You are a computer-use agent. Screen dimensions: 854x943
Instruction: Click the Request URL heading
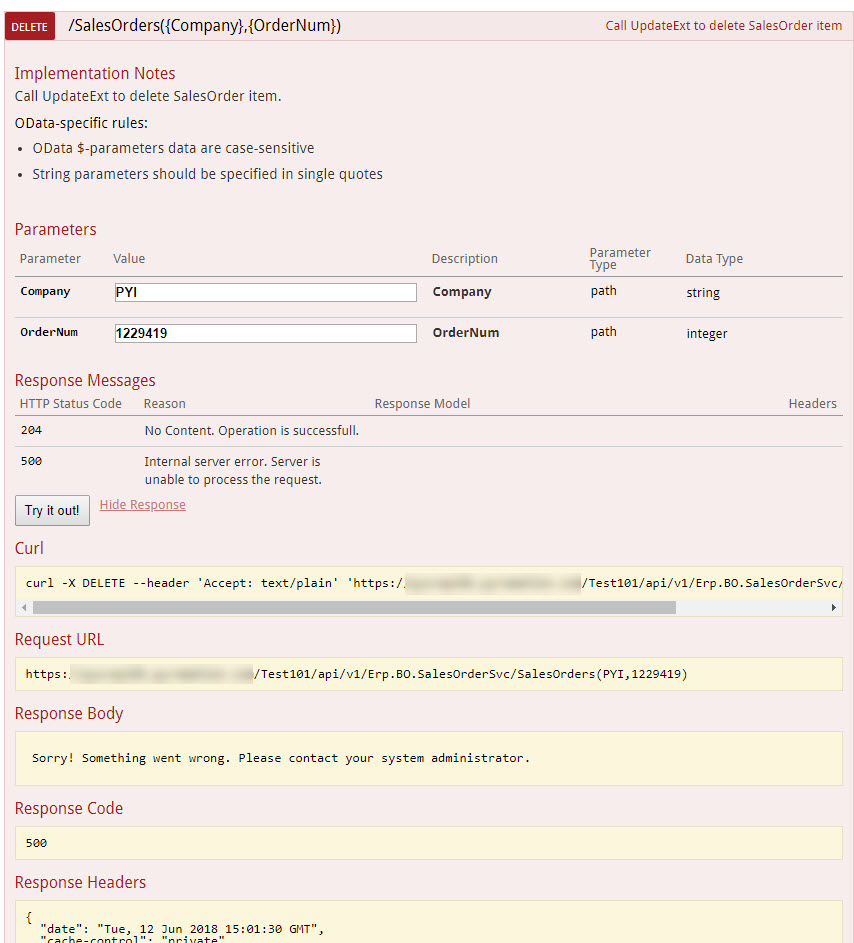point(59,639)
